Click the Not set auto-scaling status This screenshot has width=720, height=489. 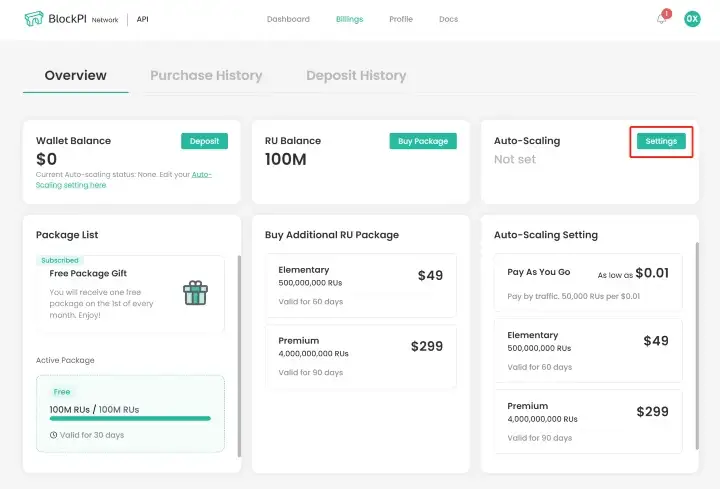click(515, 159)
